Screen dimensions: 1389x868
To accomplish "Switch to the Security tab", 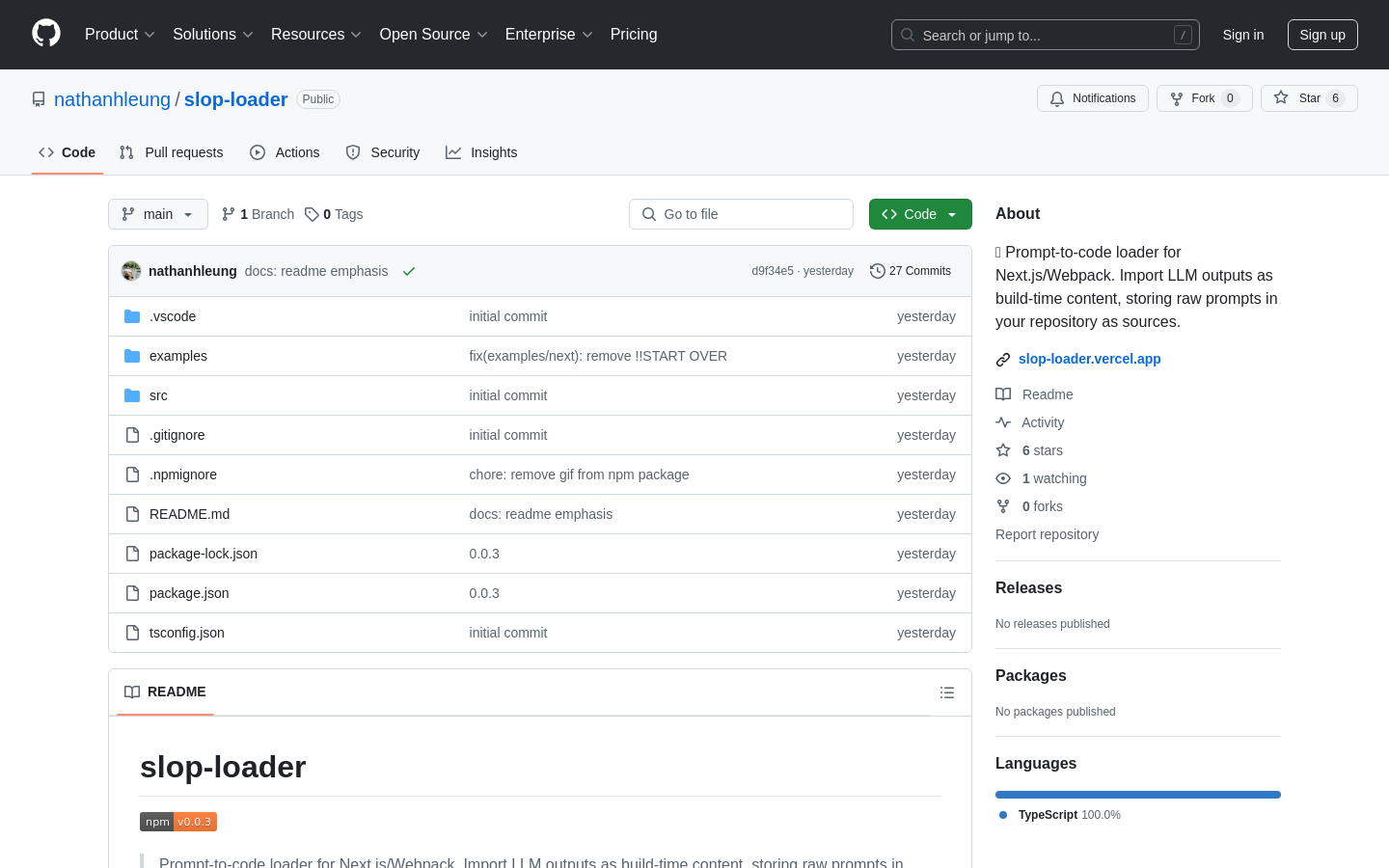I will (383, 152).
